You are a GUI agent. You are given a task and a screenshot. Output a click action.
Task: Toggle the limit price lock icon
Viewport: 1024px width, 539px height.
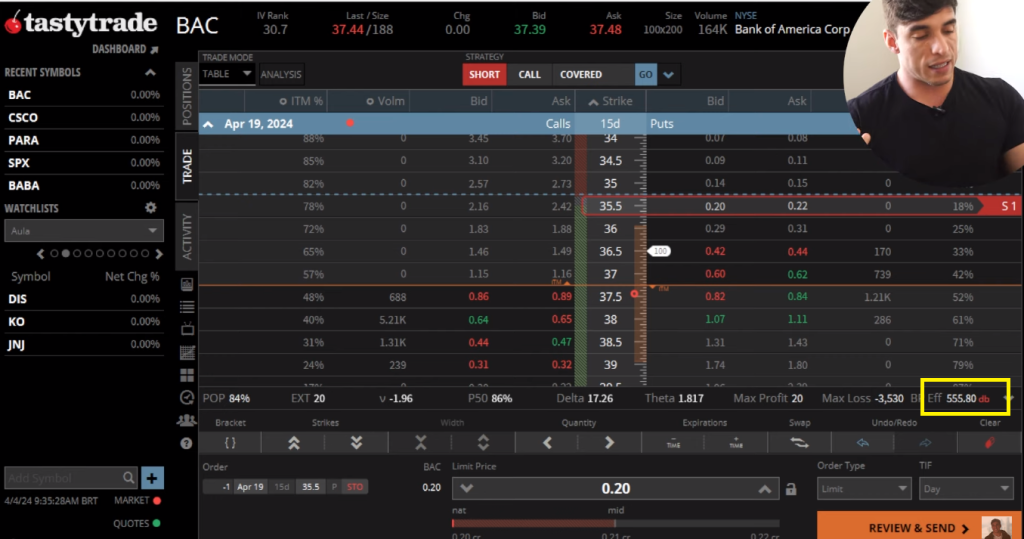(x=791, y=489)
